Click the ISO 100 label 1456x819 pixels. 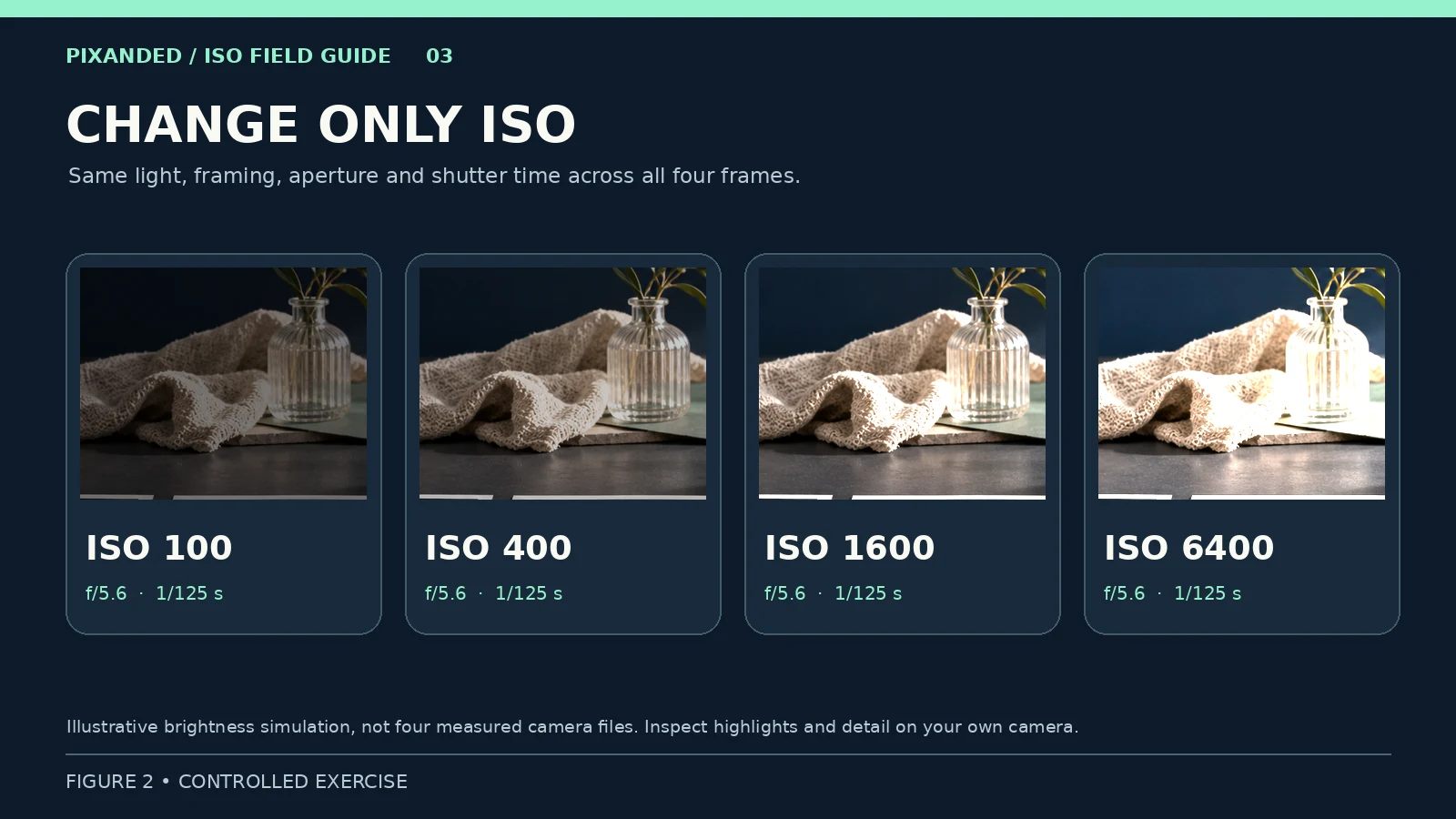click(x=159, y=548)
